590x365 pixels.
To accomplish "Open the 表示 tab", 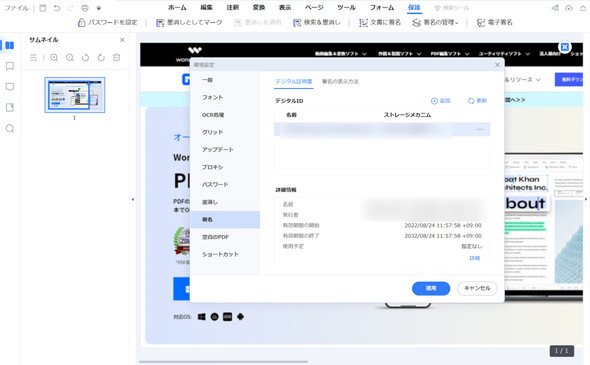I will click(285, 8).
